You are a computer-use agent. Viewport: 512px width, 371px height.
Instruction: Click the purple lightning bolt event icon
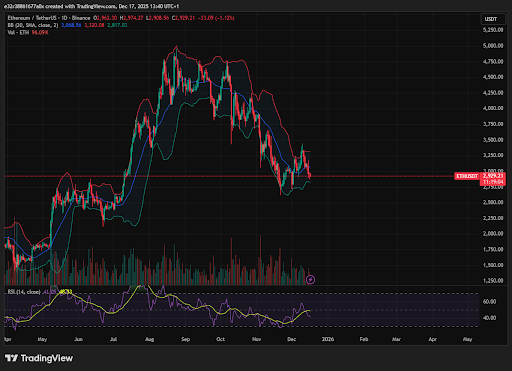(310, 279)
